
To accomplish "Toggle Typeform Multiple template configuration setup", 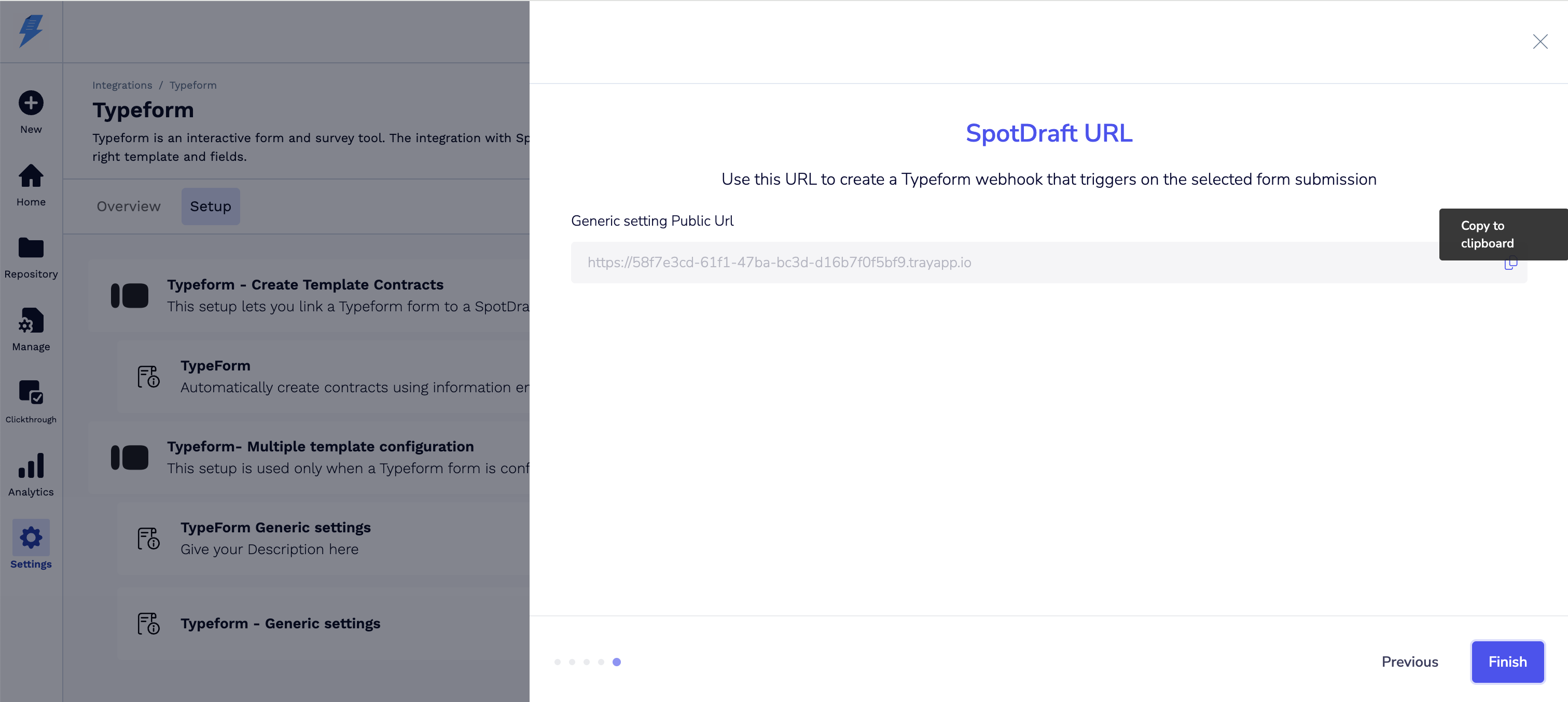I will pyautogui.click(x=130, y=457).
